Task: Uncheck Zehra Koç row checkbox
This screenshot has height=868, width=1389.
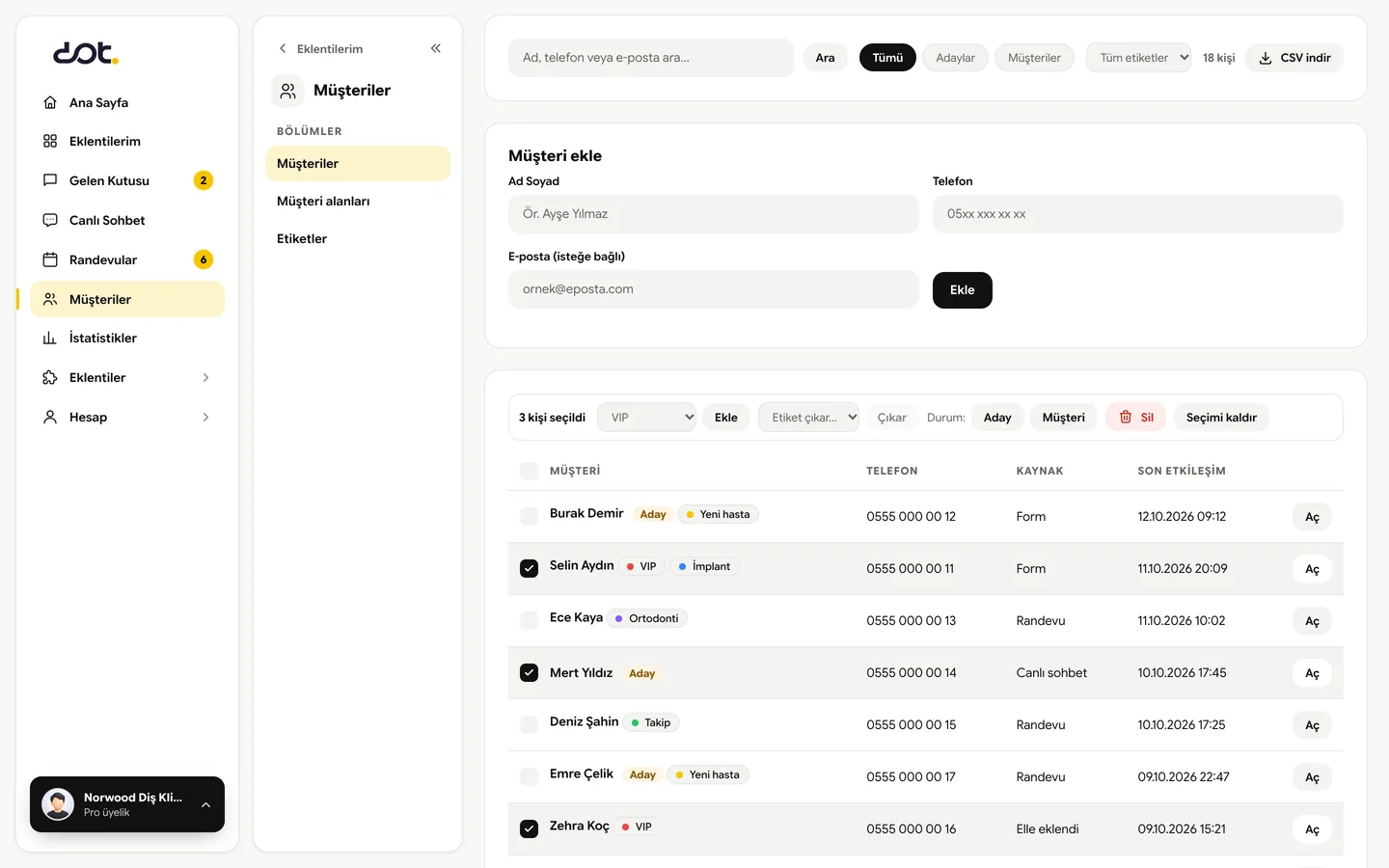Action: coord(529,828)
